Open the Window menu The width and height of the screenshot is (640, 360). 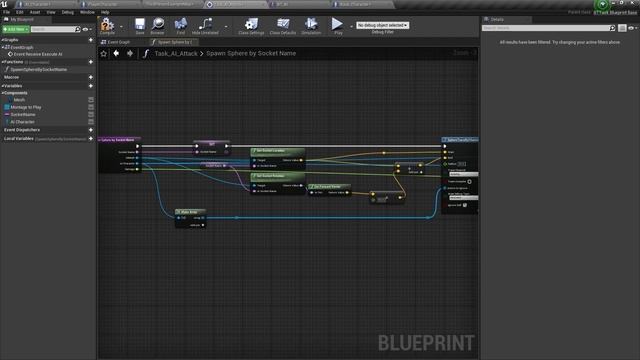pyautogui.click(x=87, y=12)
